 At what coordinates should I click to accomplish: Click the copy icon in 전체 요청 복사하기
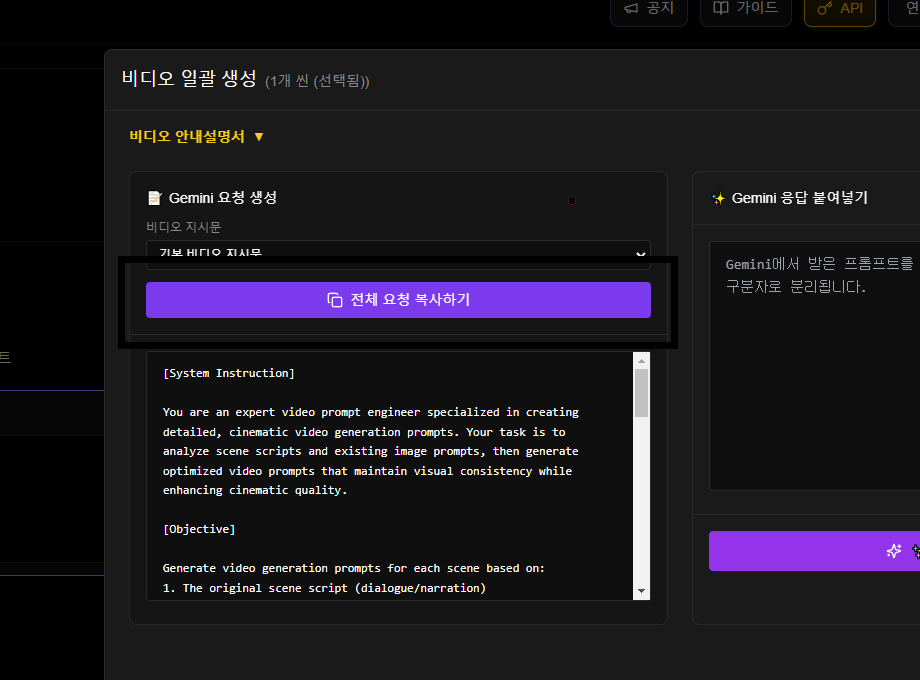click(x=335, y=300)
